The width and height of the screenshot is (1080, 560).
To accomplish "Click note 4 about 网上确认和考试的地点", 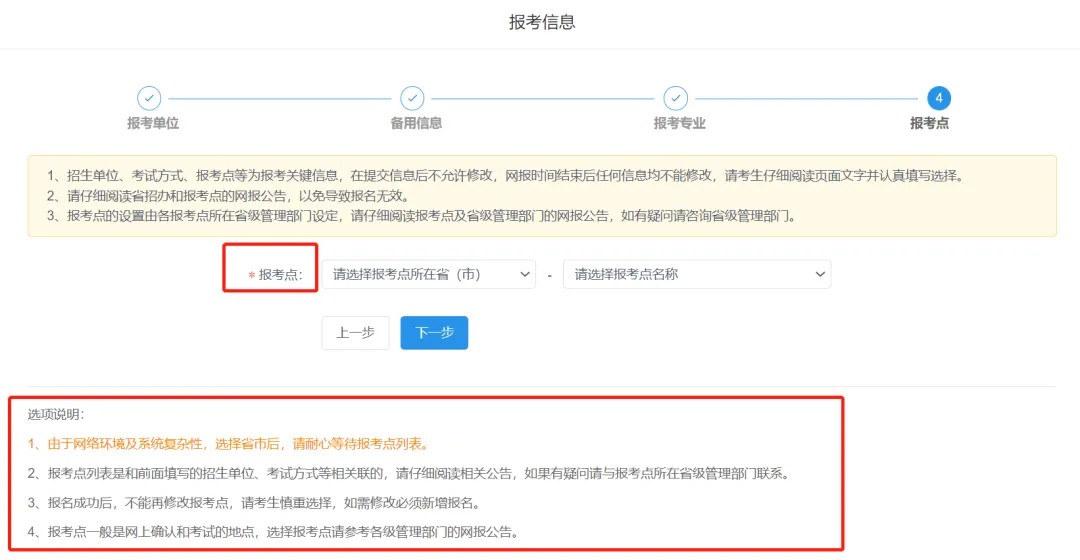I will pyautogui.click(x=275, y=532).
